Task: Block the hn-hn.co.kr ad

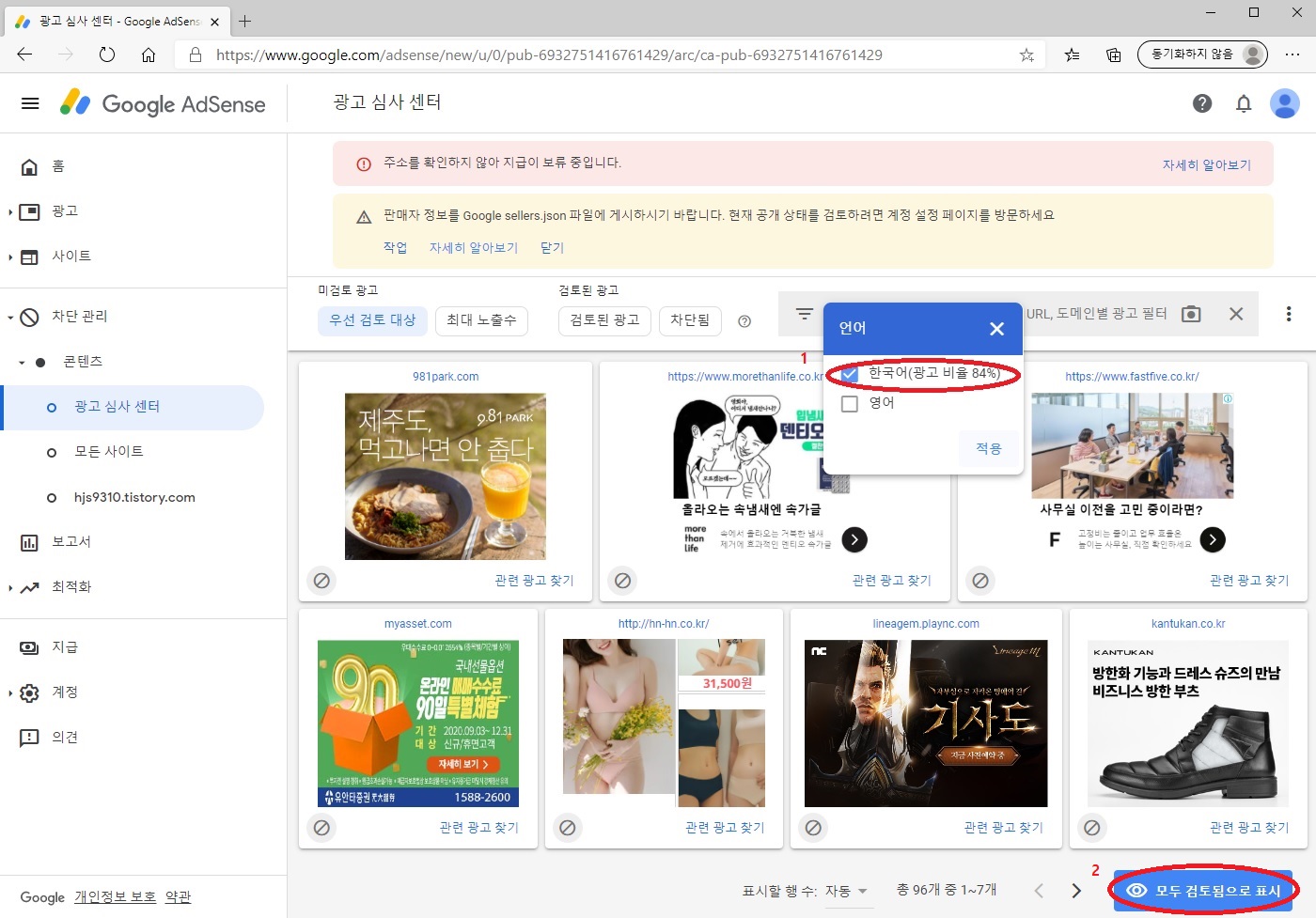Action: click(568, 828)
